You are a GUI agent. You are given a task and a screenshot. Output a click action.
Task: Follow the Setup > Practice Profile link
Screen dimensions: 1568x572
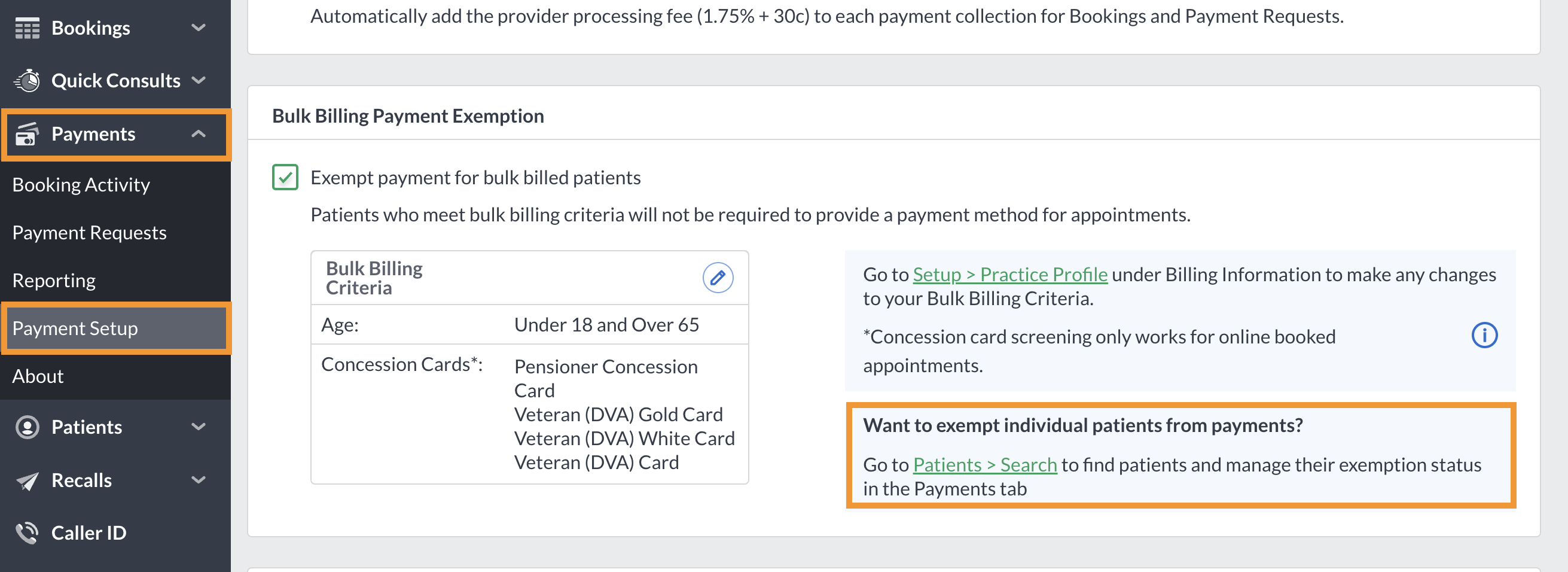point(1010,275)
